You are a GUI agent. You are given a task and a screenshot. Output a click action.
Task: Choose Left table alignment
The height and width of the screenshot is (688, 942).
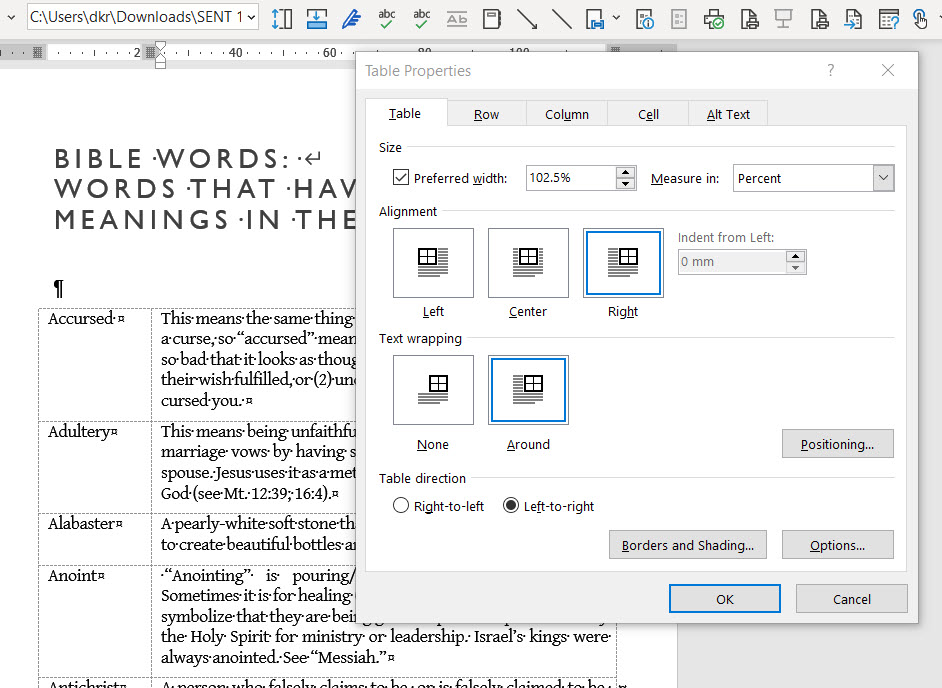433,263
